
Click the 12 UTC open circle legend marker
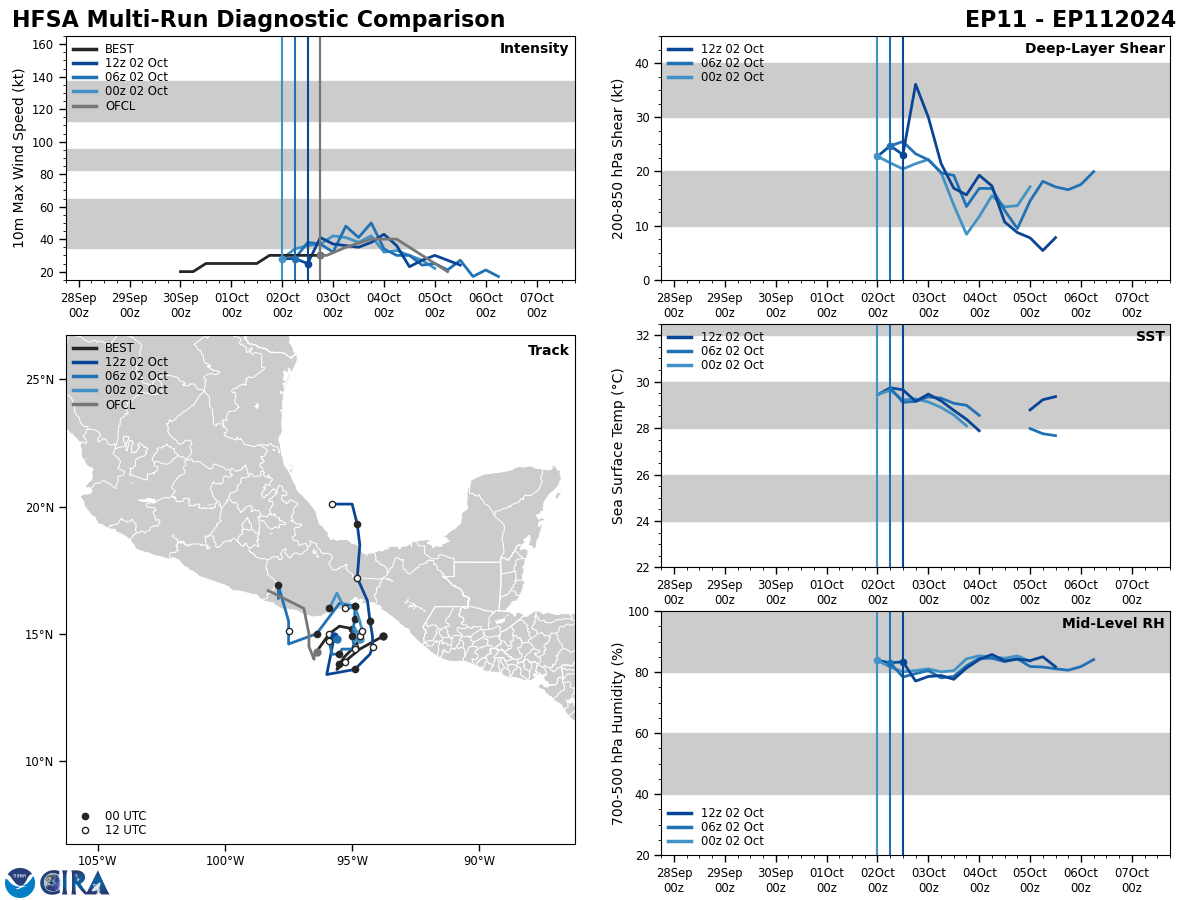85,830
